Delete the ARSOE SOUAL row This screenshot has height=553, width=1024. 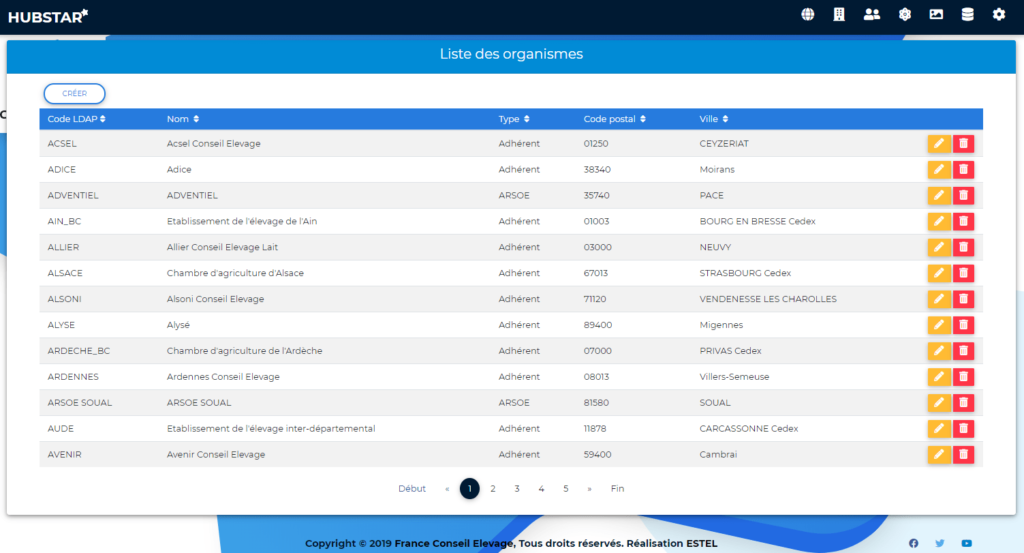click(963, 403)
